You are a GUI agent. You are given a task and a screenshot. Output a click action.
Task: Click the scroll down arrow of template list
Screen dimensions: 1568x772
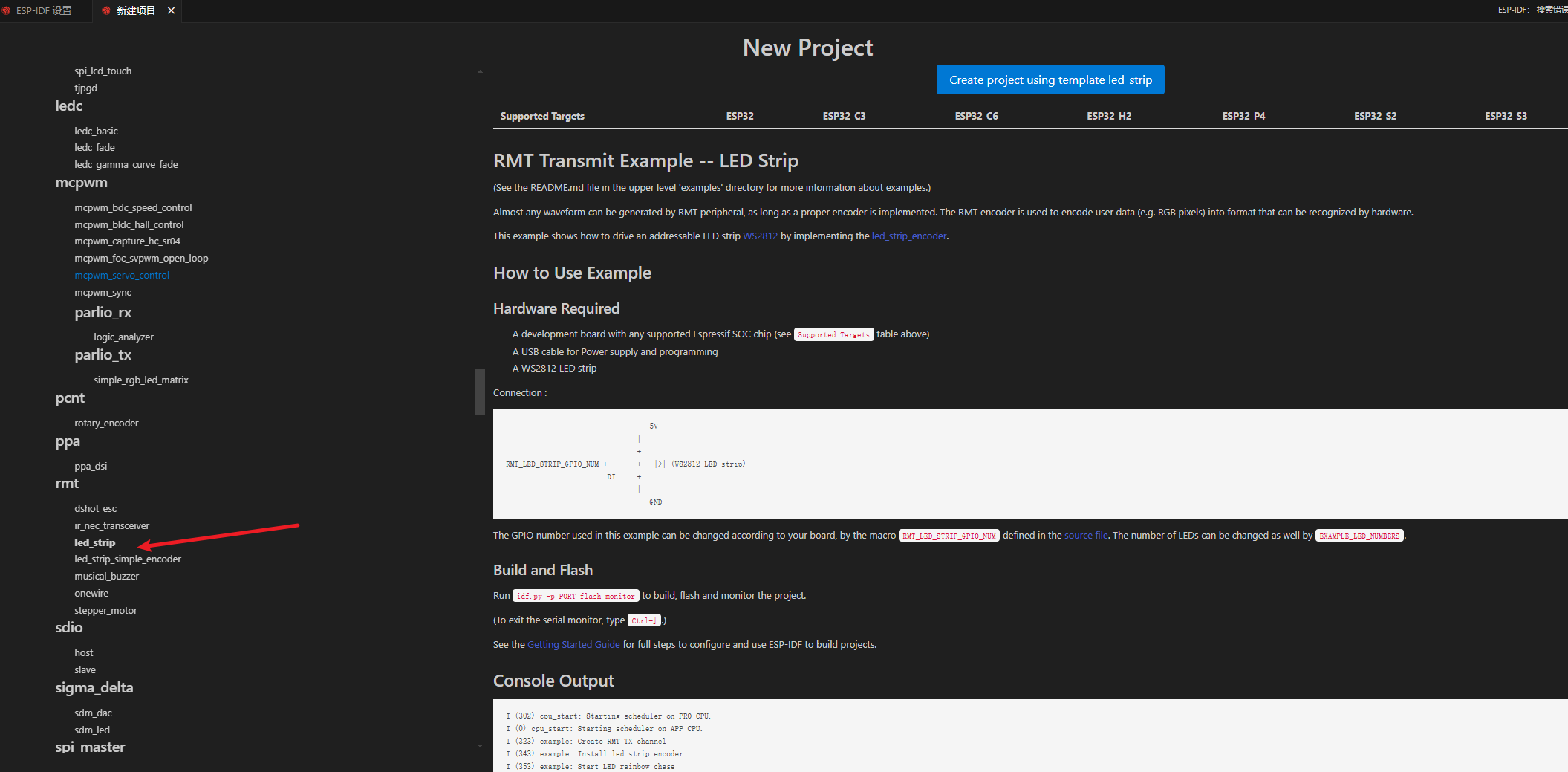click(480, 746)
